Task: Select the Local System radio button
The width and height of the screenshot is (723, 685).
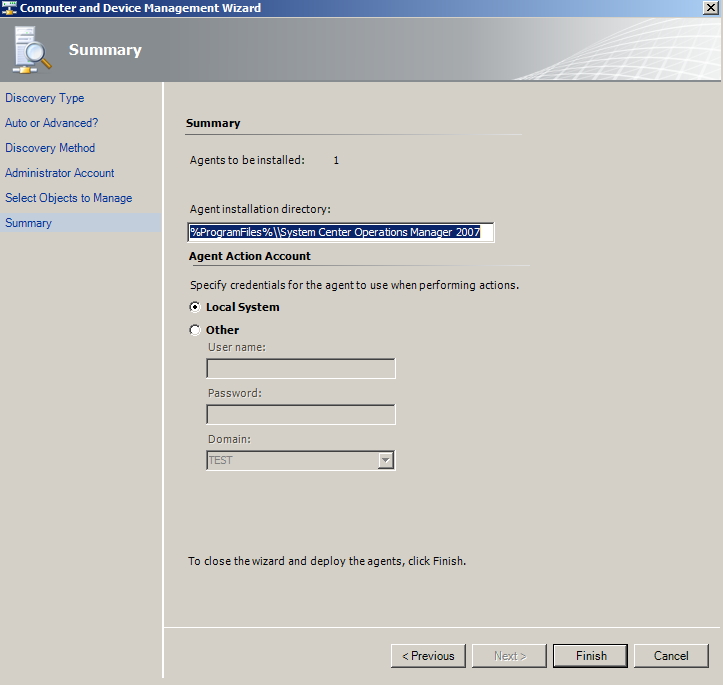Action: click(195, 307)
